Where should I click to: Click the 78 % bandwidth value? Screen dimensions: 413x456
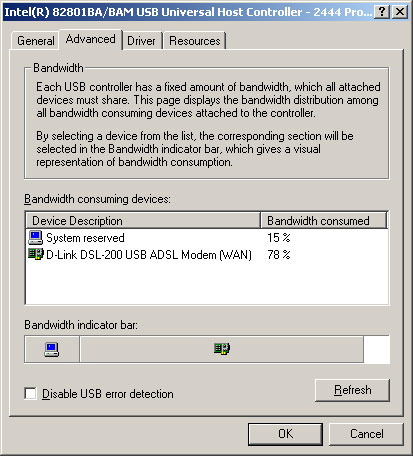[x=279, y=255]
